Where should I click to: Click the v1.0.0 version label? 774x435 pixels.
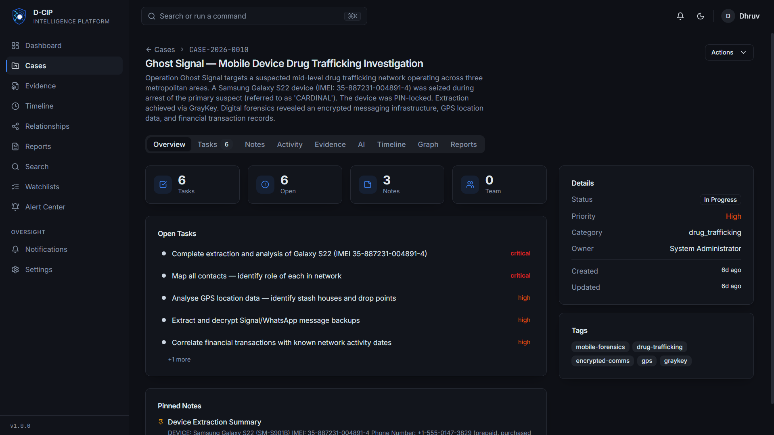[x=20, y=426]
